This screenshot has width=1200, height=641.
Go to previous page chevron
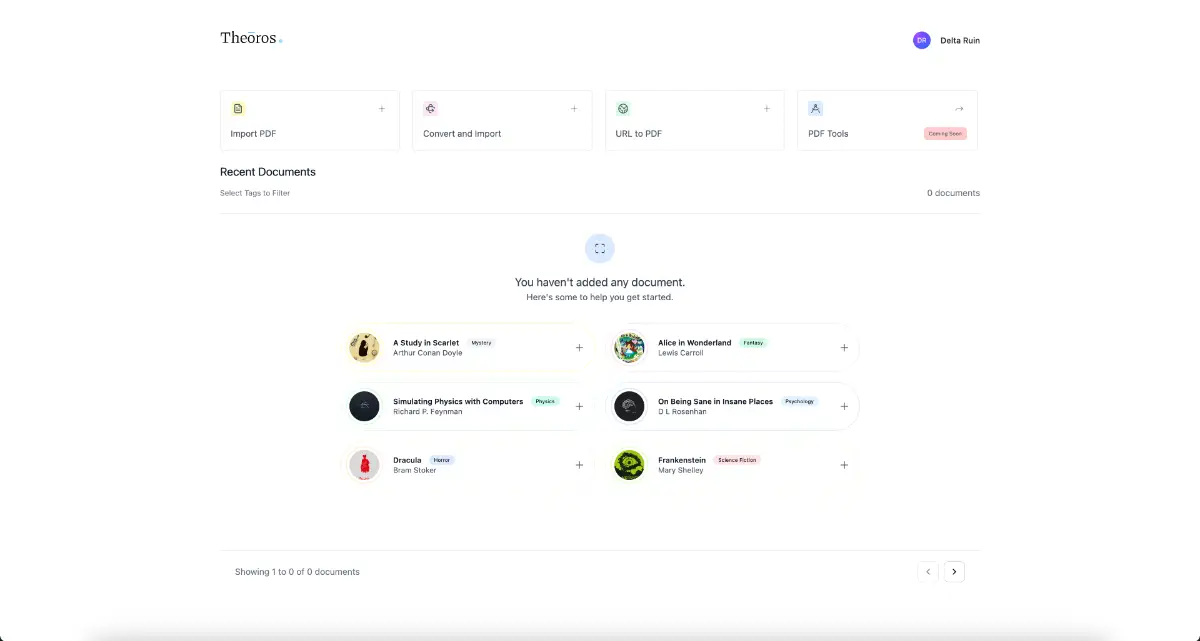928,572
